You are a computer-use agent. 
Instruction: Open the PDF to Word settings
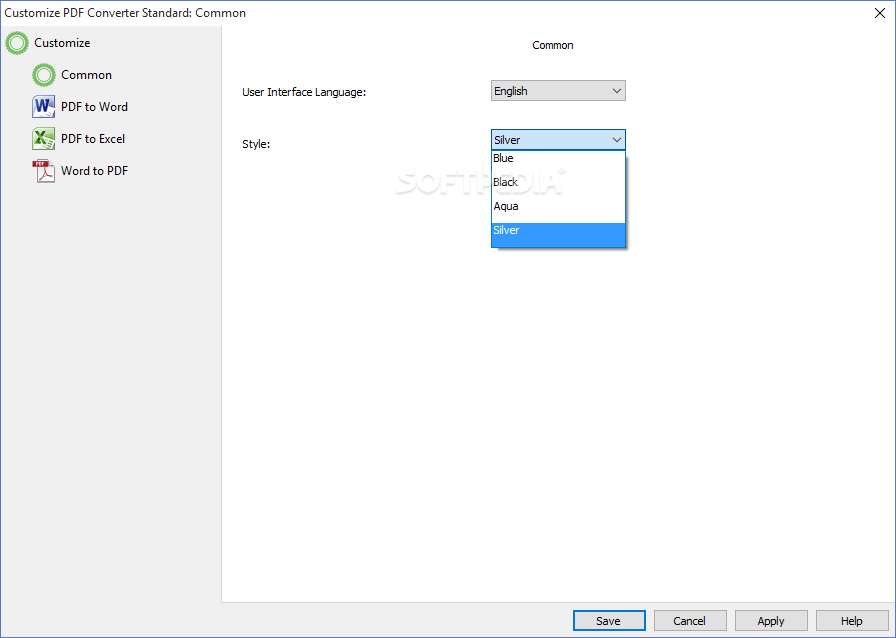[94, 107]
